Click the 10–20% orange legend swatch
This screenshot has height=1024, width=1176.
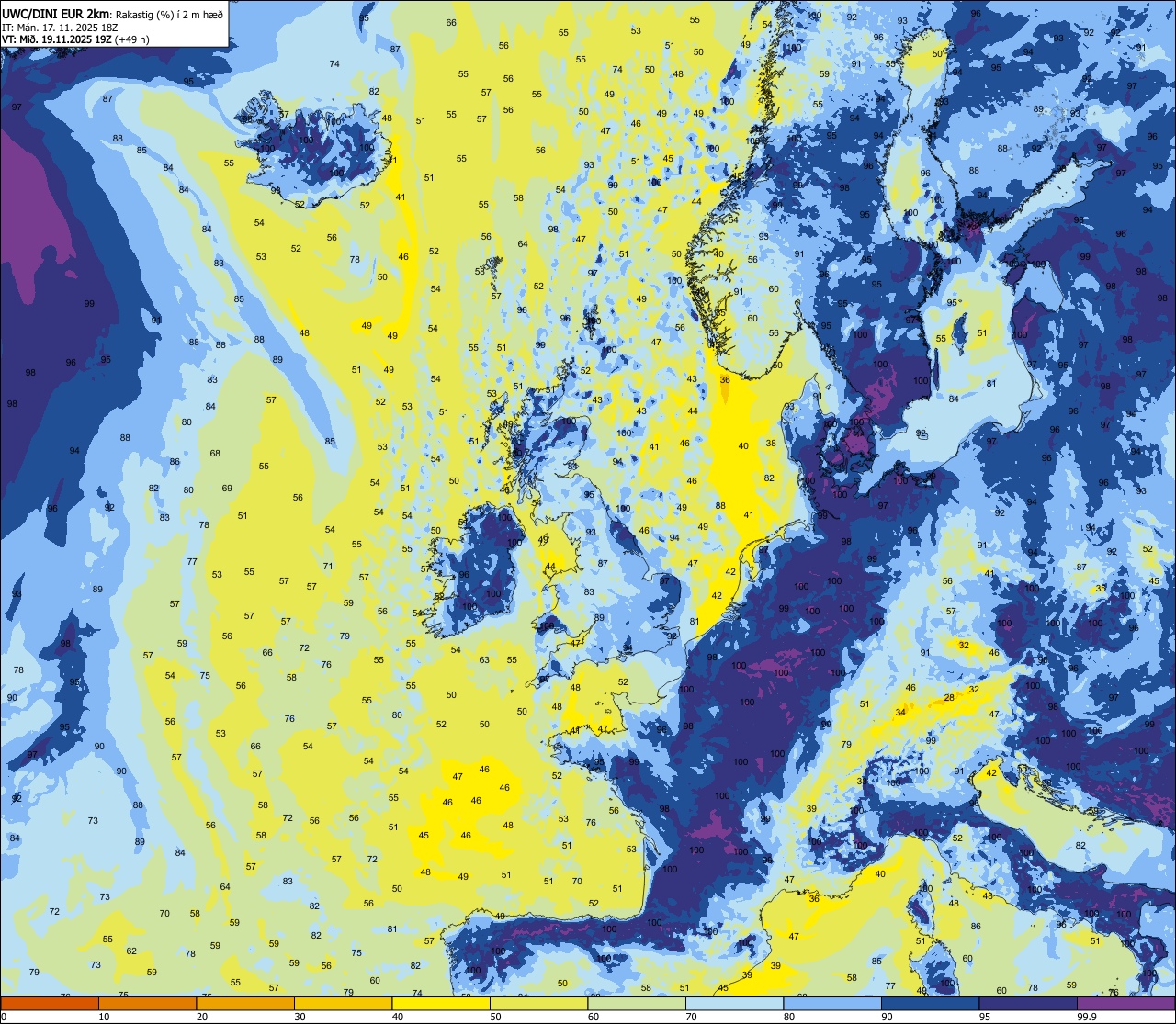(147, 1003)
